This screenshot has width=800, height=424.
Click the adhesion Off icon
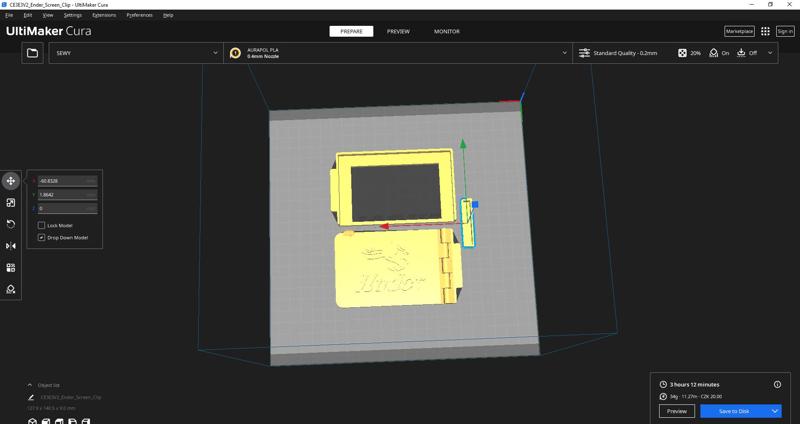741,53
